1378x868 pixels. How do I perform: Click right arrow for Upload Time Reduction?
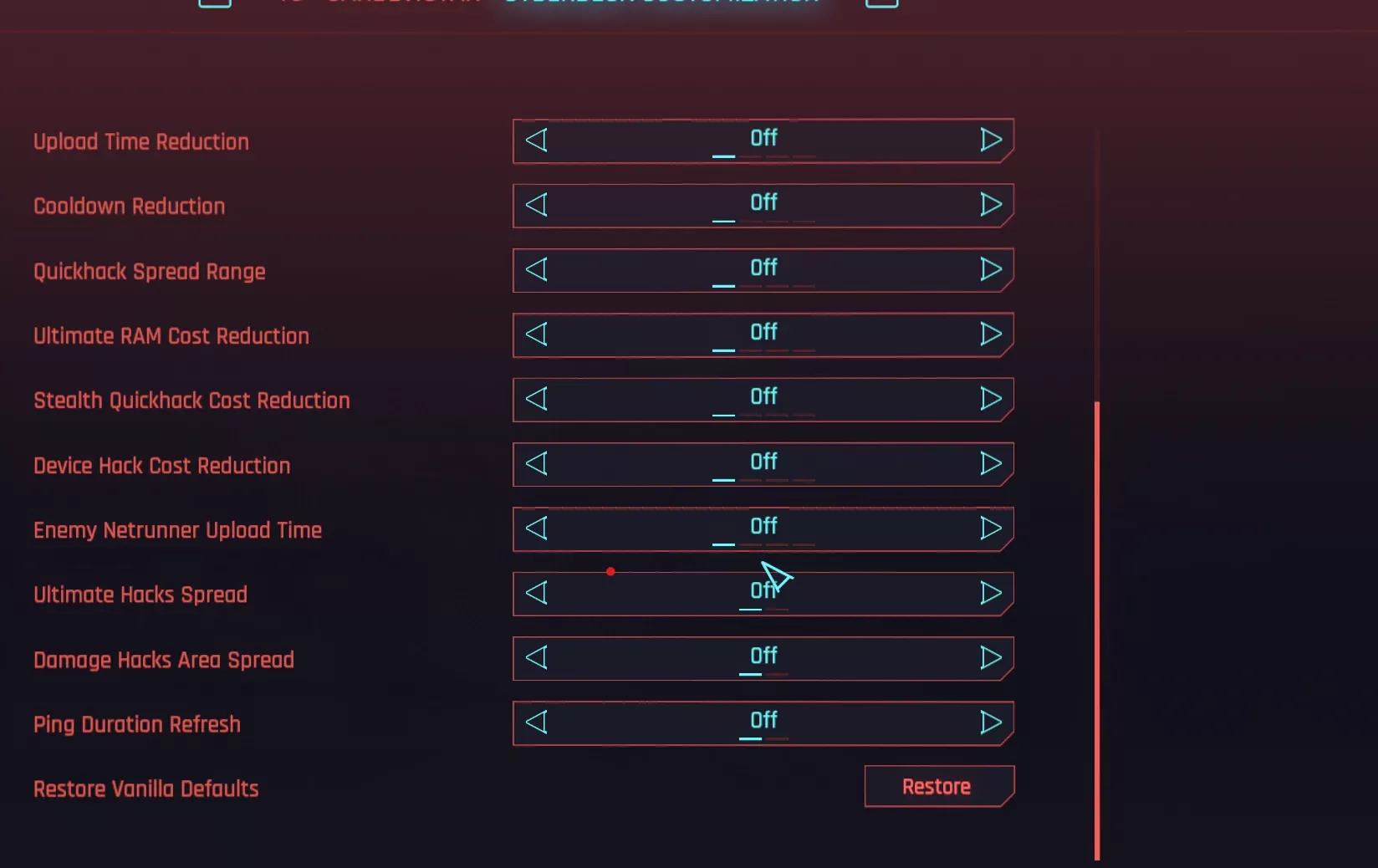(x=991, y=140)
